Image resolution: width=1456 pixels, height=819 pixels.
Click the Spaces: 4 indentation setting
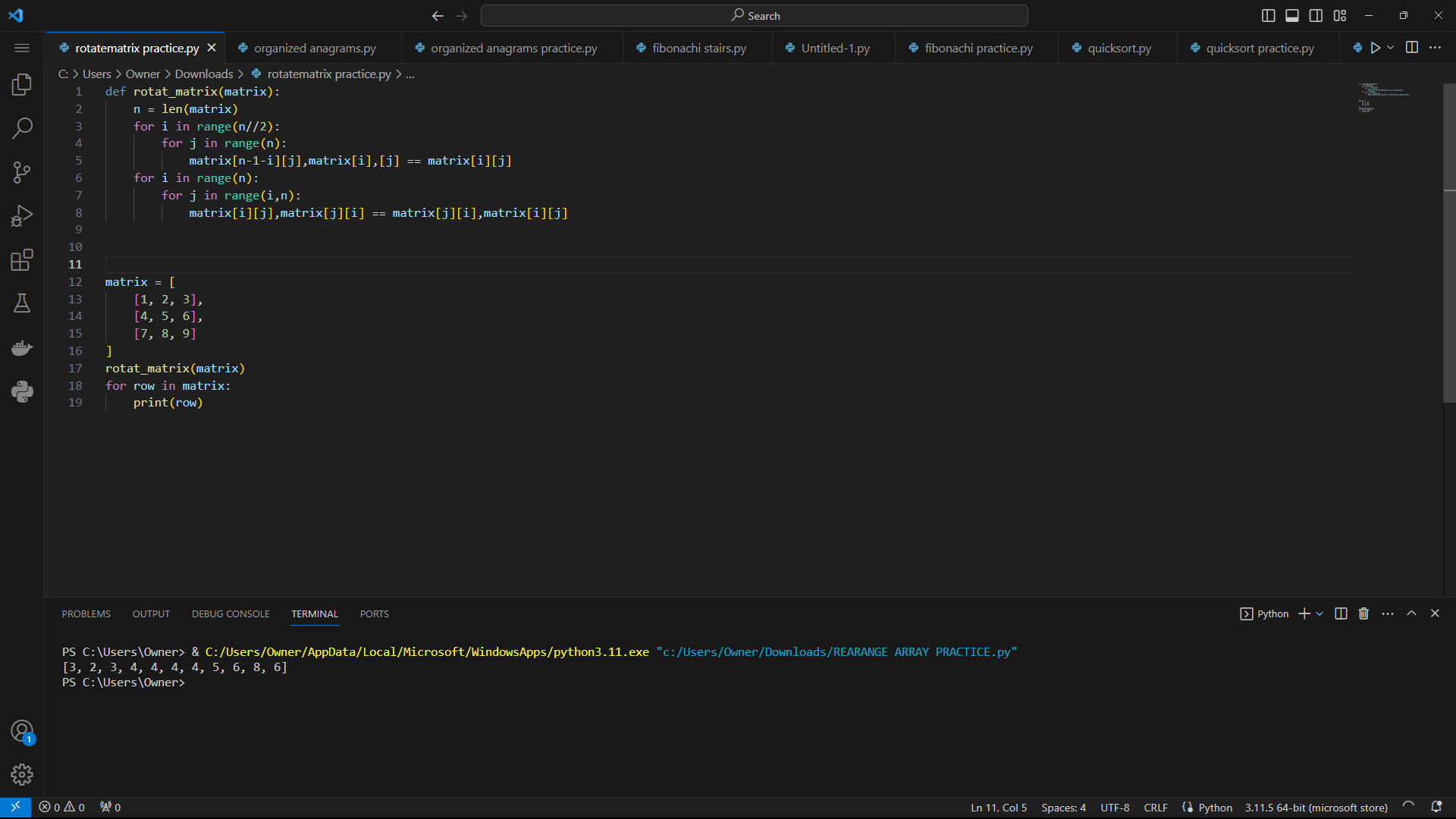[x=1063, y=808]
